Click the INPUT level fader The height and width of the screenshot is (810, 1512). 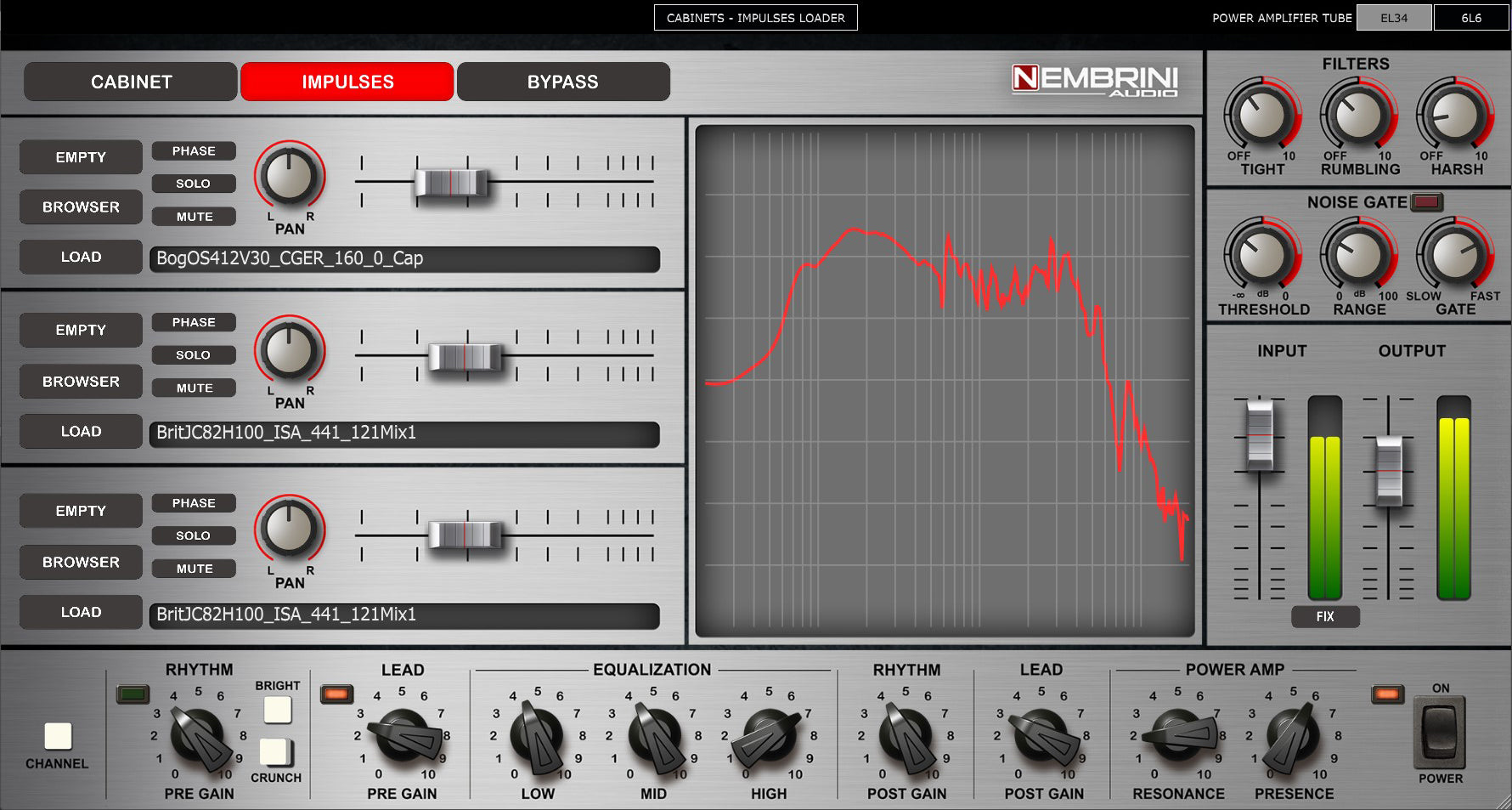[x=1260, y=434]
